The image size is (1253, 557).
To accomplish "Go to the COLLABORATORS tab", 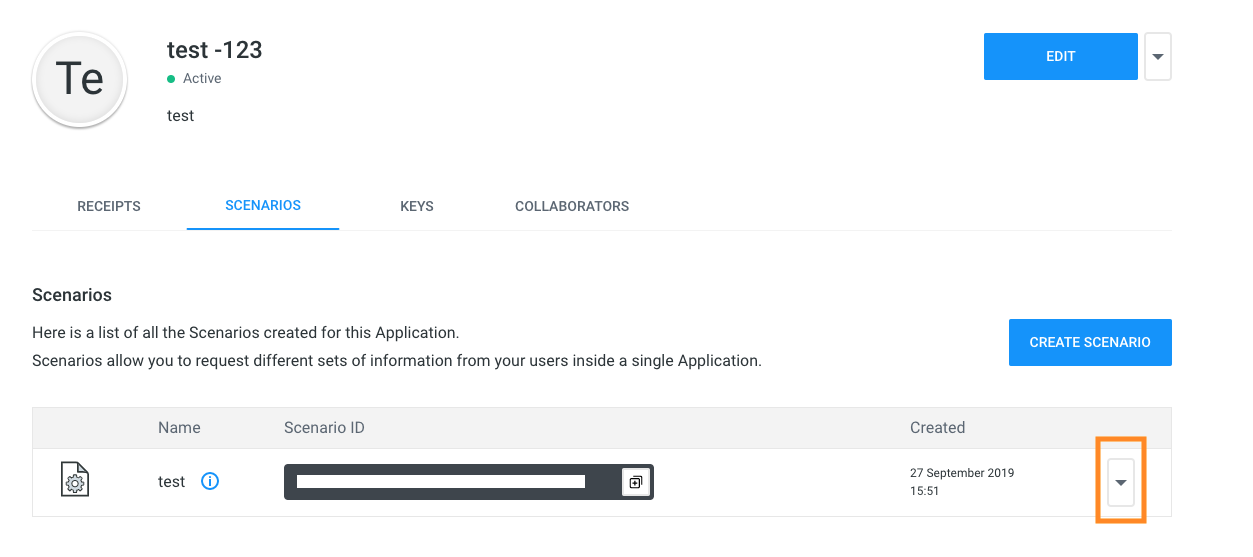I will pos(572,206).
